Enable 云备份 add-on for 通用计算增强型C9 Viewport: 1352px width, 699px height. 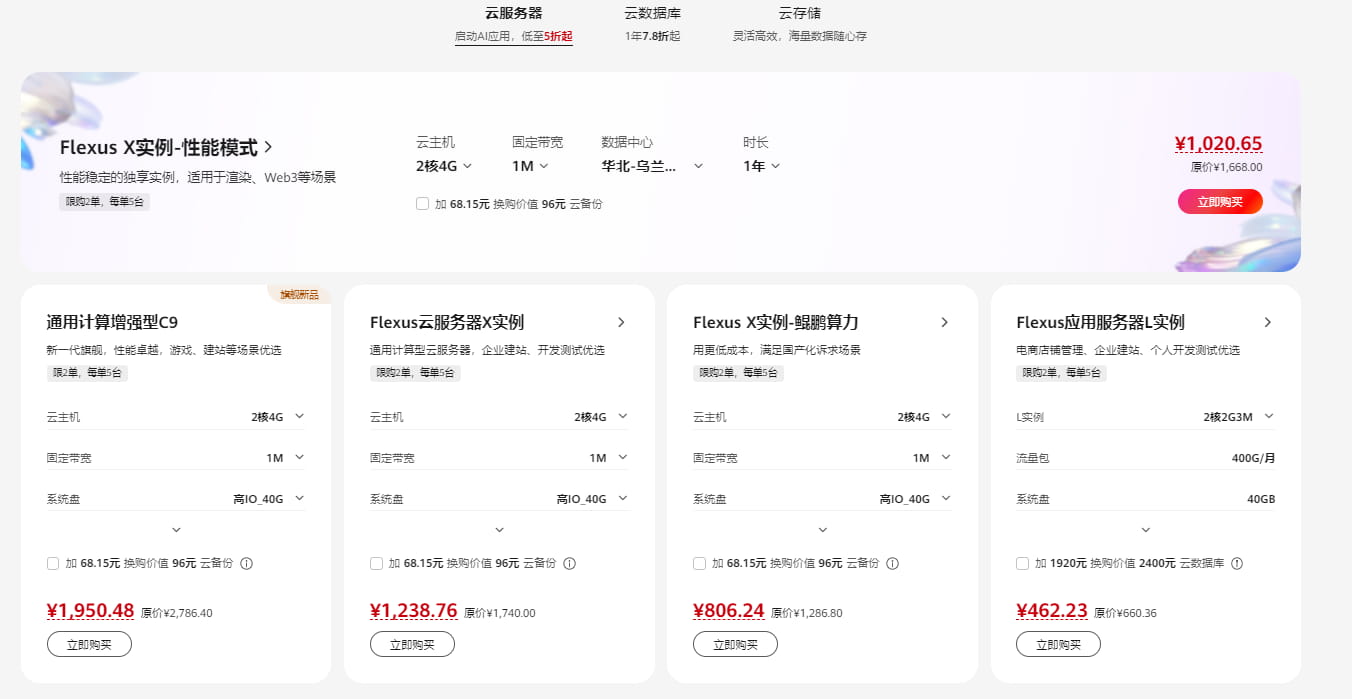pyautogui.click(x=53, y=563)
